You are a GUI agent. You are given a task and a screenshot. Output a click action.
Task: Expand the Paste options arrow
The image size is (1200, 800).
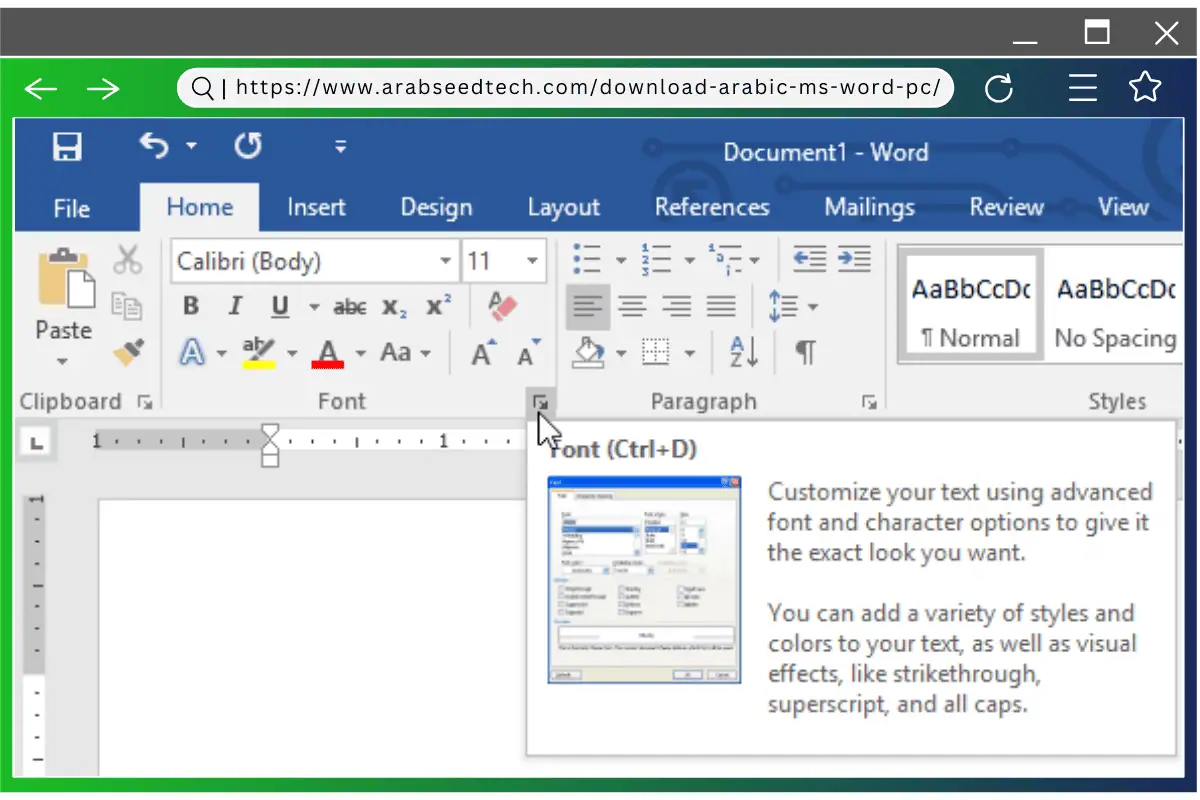tap(63, 362)
